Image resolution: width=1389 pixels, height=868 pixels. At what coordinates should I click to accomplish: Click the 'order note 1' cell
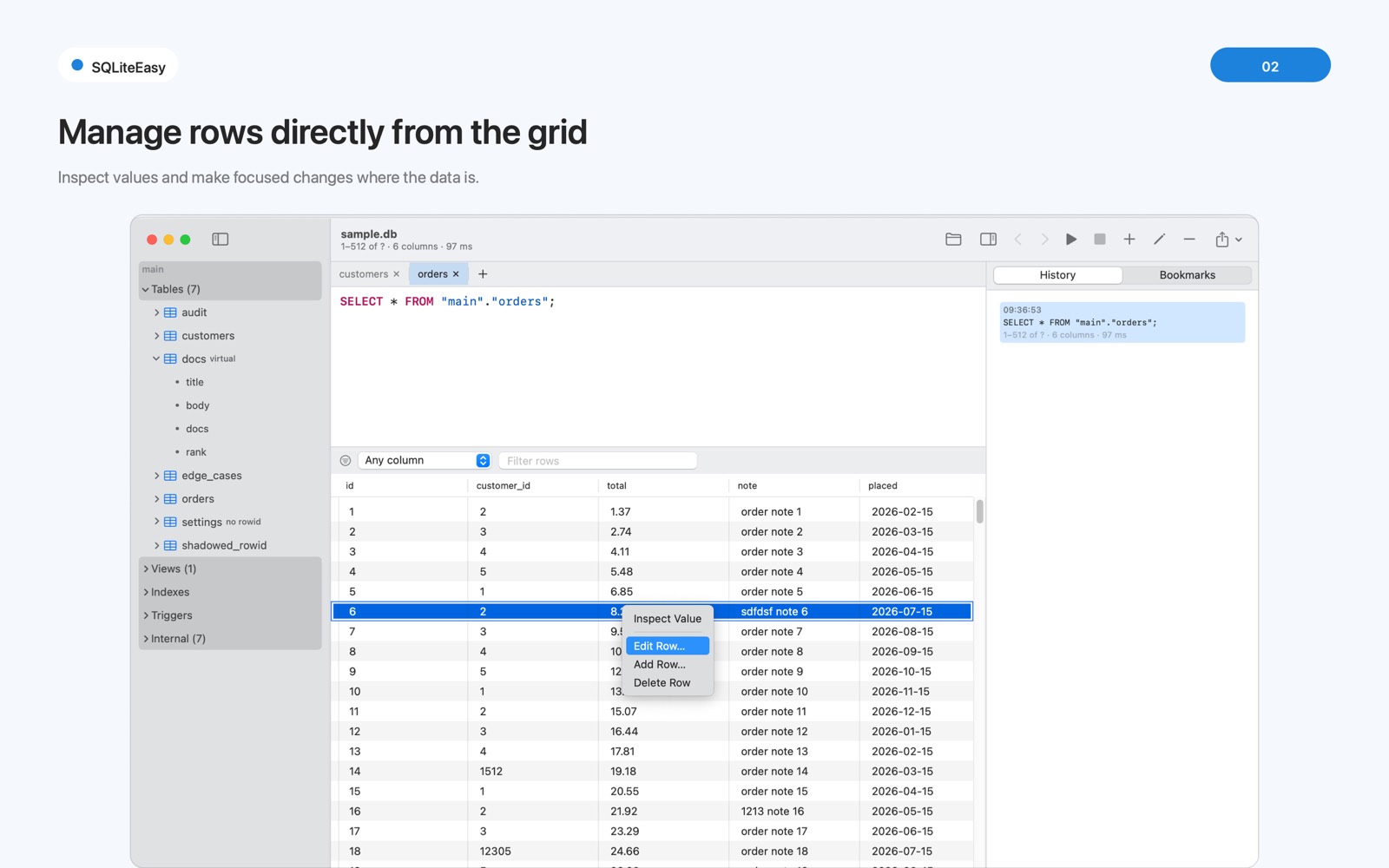(771, 512)
